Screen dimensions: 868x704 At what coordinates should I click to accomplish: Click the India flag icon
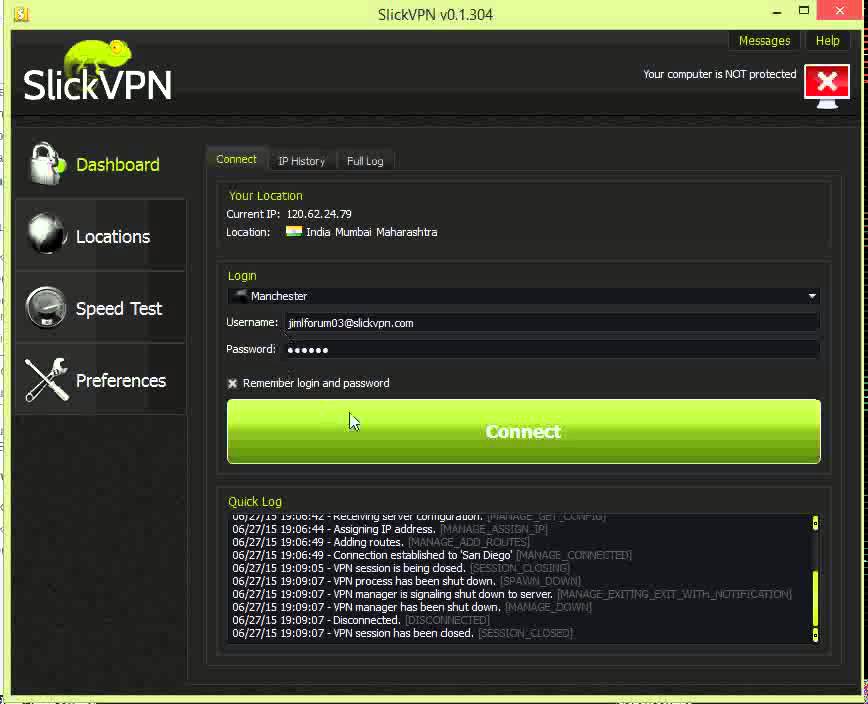[293, 231]
